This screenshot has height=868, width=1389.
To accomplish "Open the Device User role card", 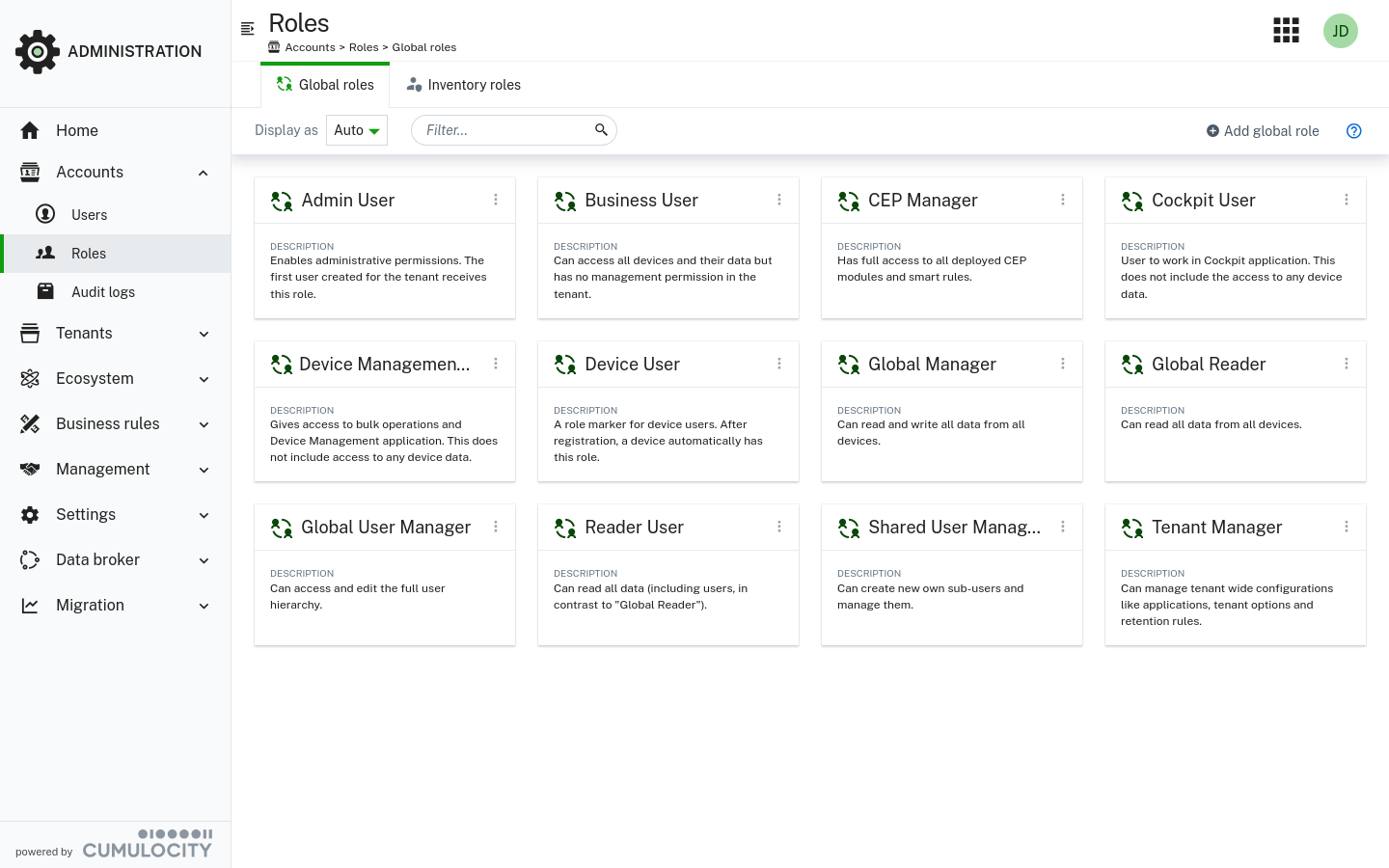I will coord(632,365).
